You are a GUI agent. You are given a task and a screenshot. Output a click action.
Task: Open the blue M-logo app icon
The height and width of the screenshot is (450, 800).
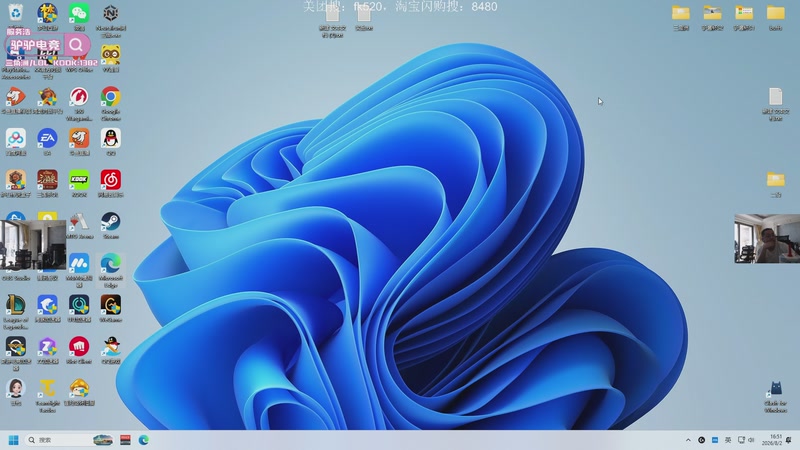click(79, 263)
